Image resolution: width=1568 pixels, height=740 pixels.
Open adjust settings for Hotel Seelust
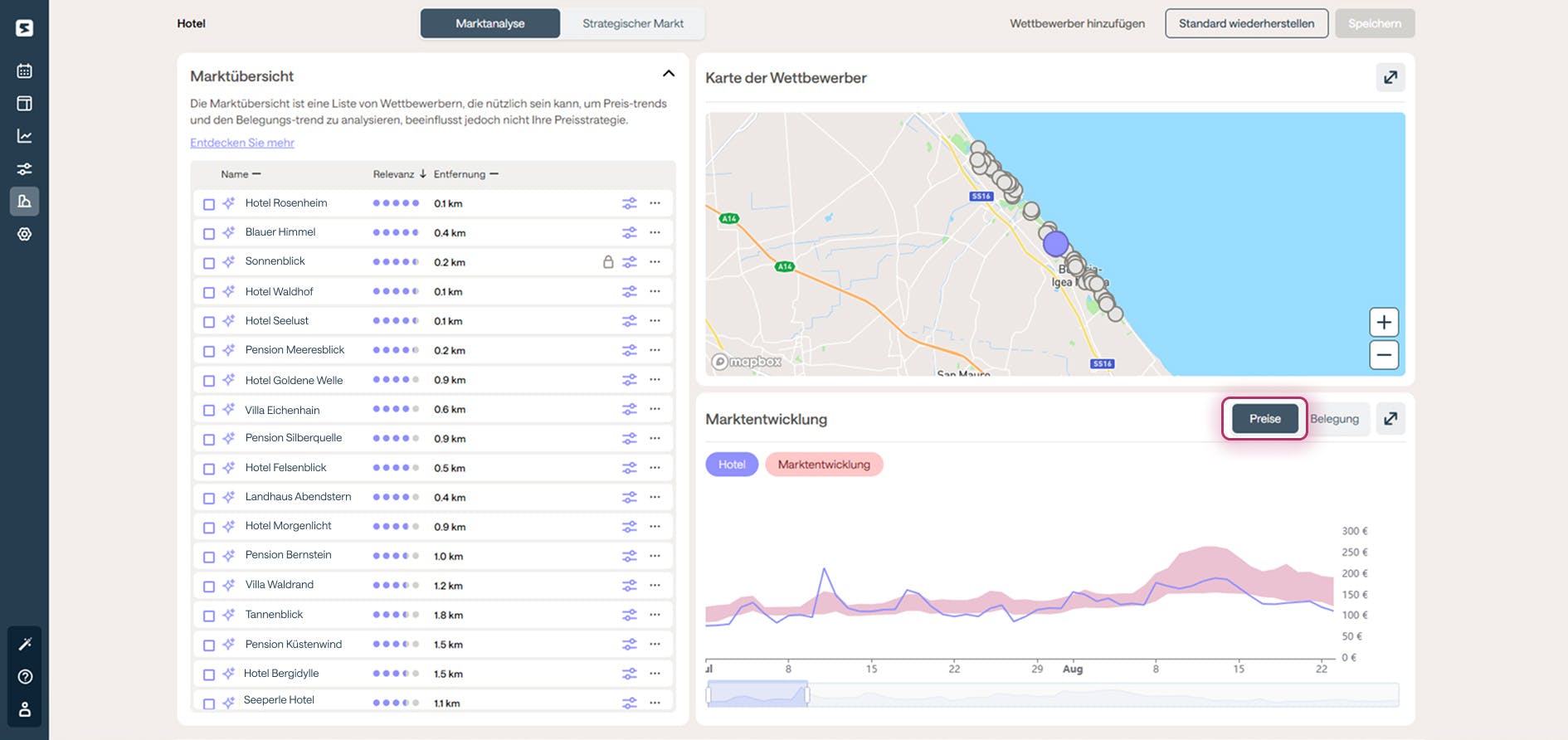click(630, 321)
